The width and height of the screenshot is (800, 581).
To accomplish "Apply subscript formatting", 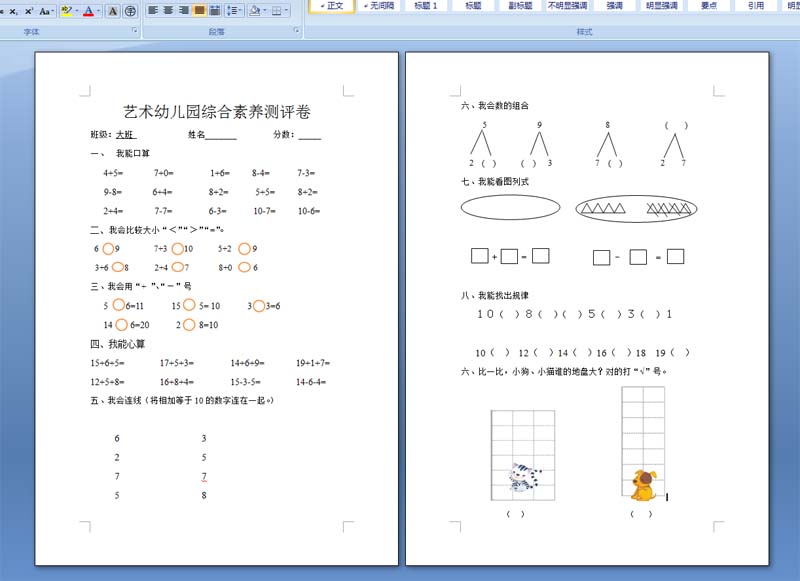I will coord(14,11).
